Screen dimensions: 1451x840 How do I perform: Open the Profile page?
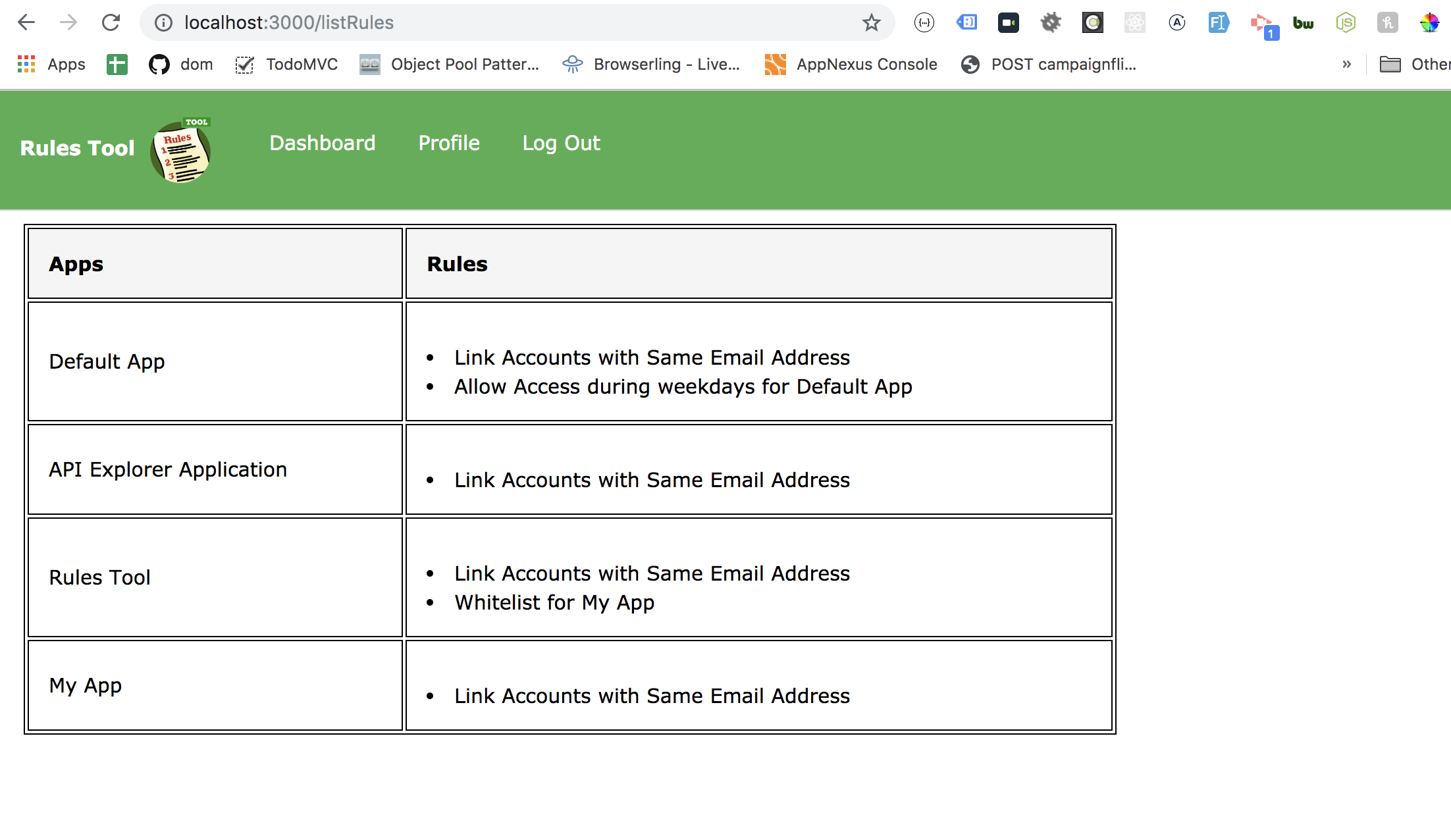(x=449, y=143)
